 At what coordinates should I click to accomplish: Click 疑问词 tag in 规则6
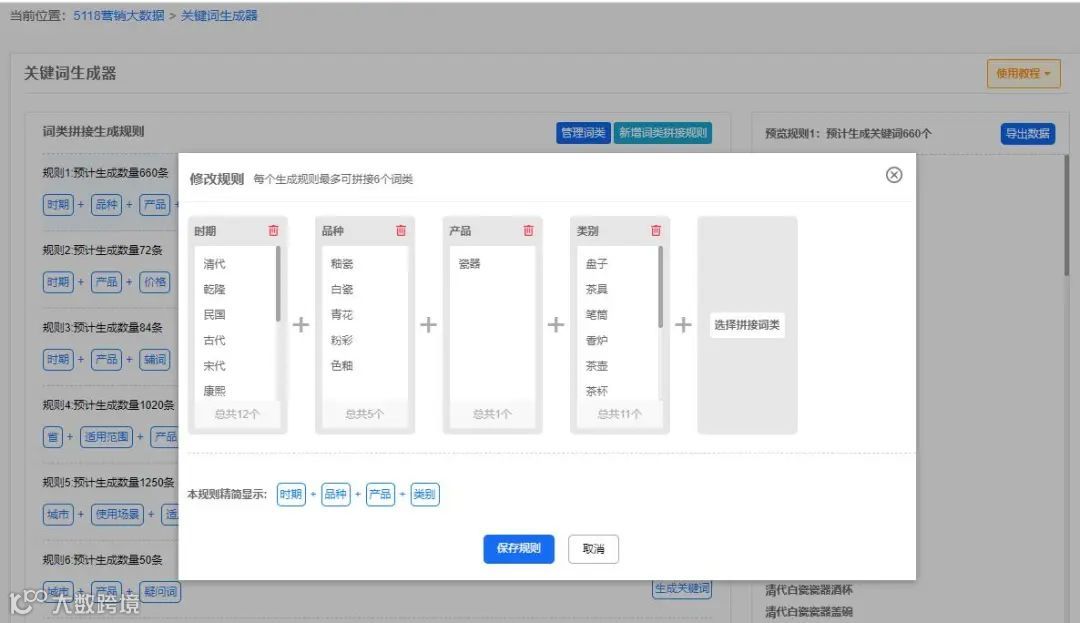click(x=160, y=591)
